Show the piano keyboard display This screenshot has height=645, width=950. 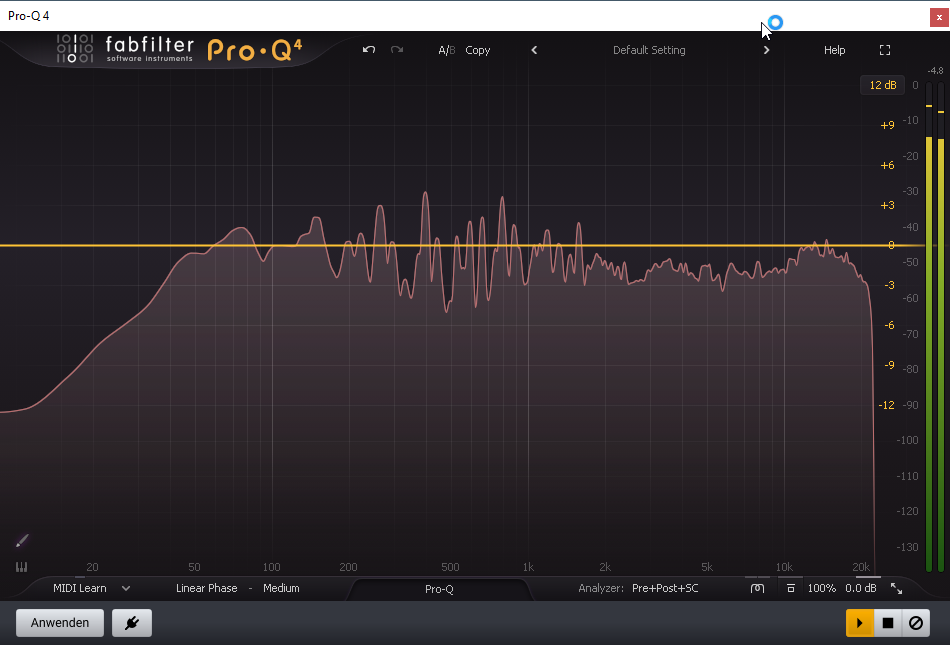pyautogui.click(x=22, y=567)
